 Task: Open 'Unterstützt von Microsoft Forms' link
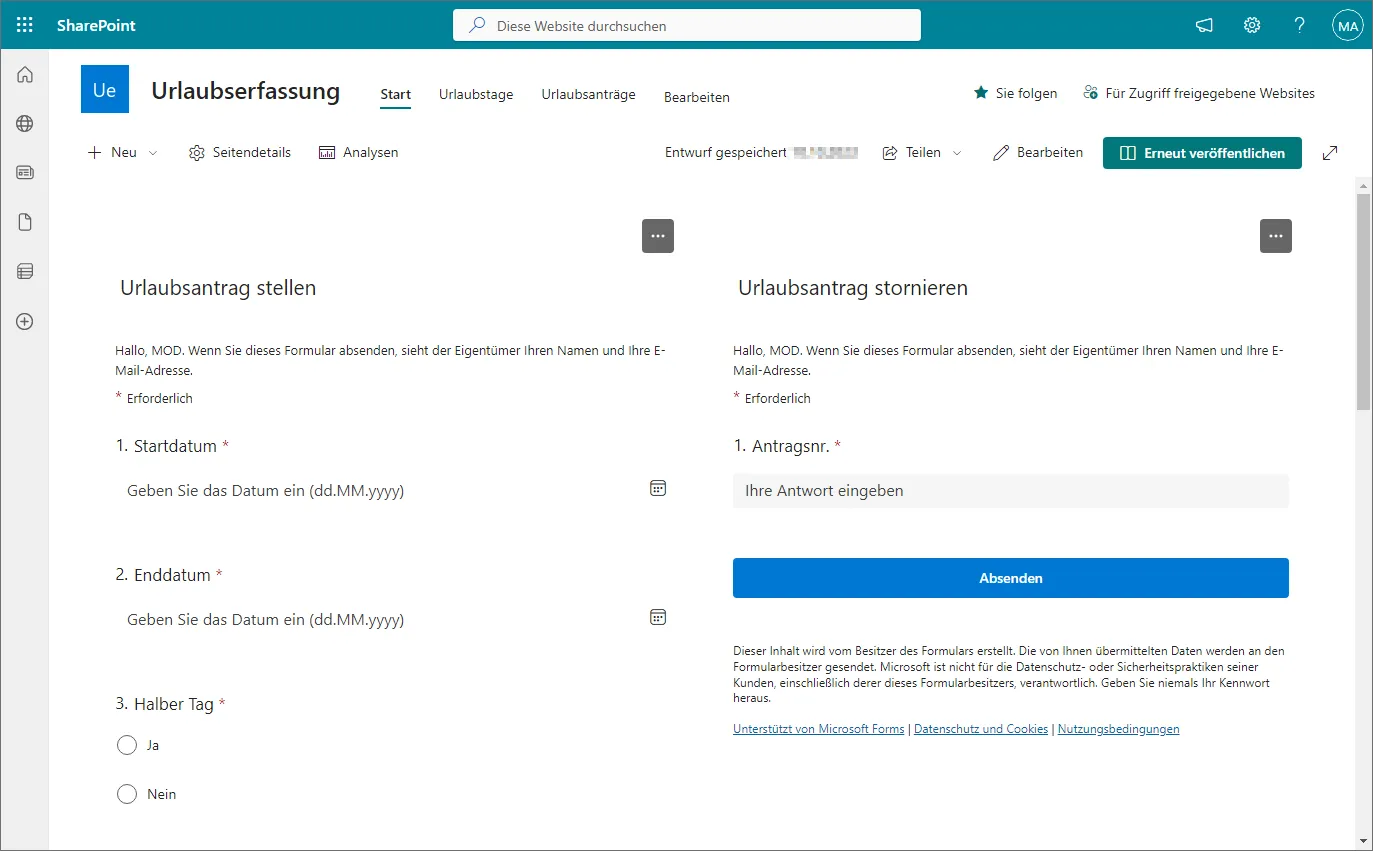(819, 729)
